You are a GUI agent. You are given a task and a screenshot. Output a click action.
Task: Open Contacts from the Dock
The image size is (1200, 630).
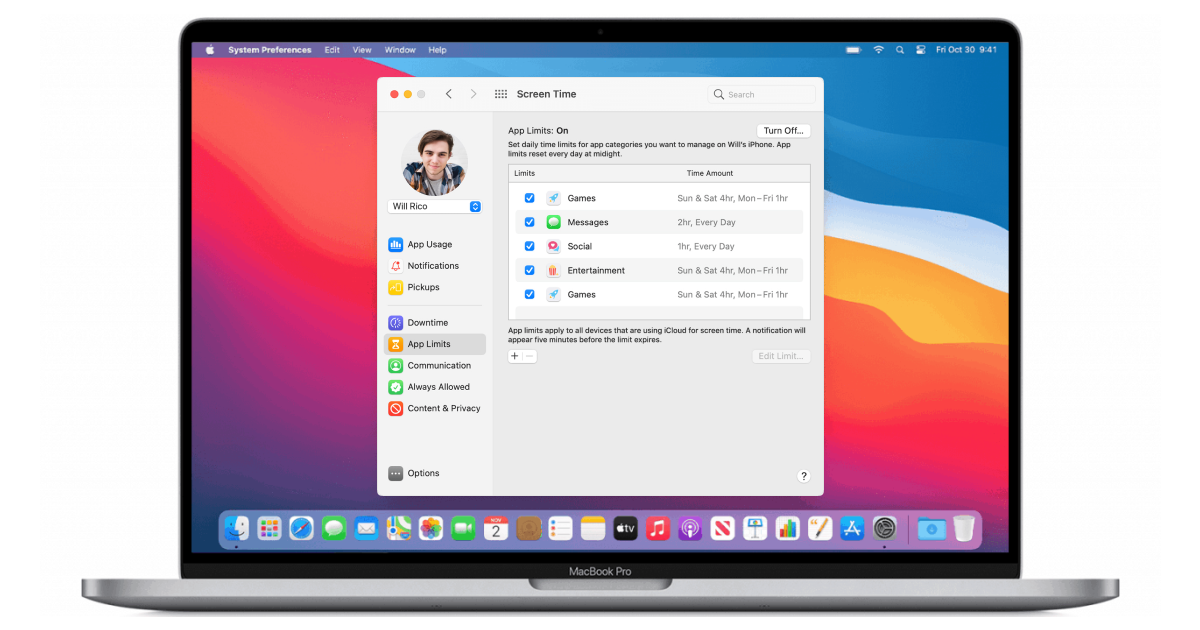click(528, 528)
